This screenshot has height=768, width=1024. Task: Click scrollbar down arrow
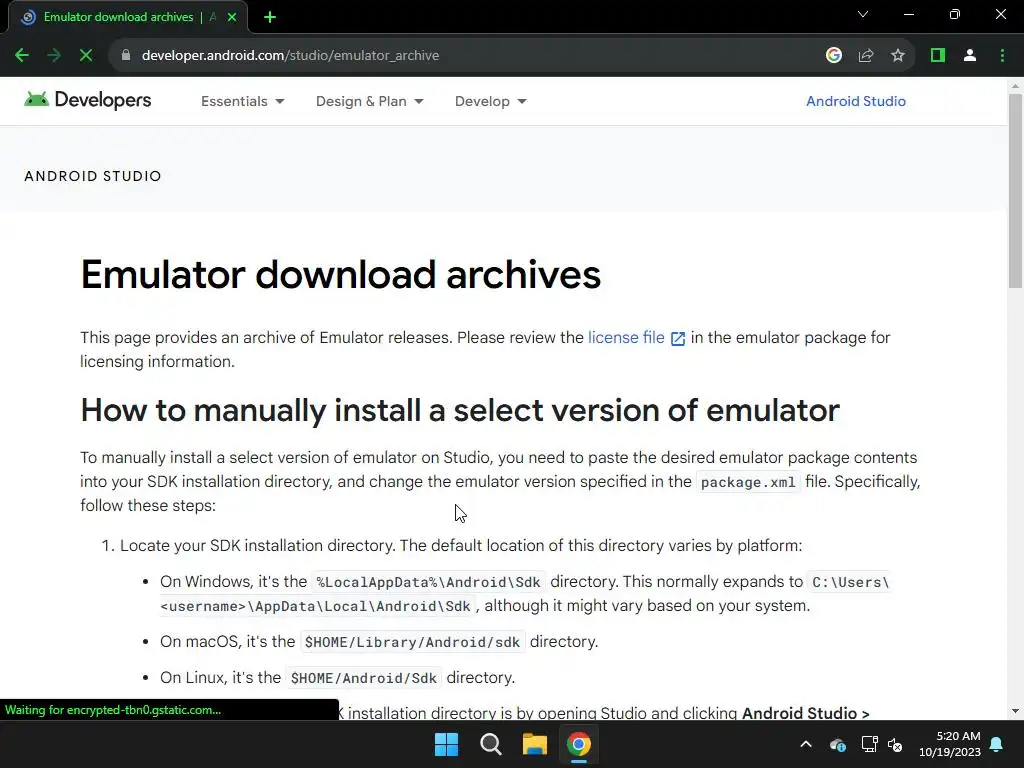pos(1015,711)
